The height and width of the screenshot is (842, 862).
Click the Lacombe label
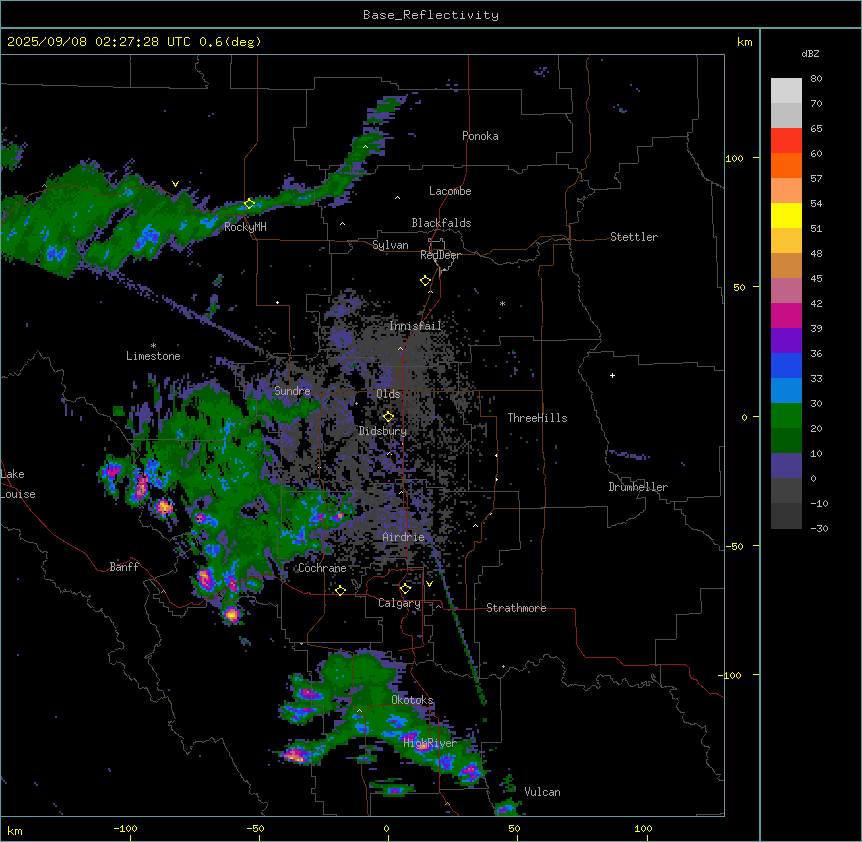click(450, 191)
